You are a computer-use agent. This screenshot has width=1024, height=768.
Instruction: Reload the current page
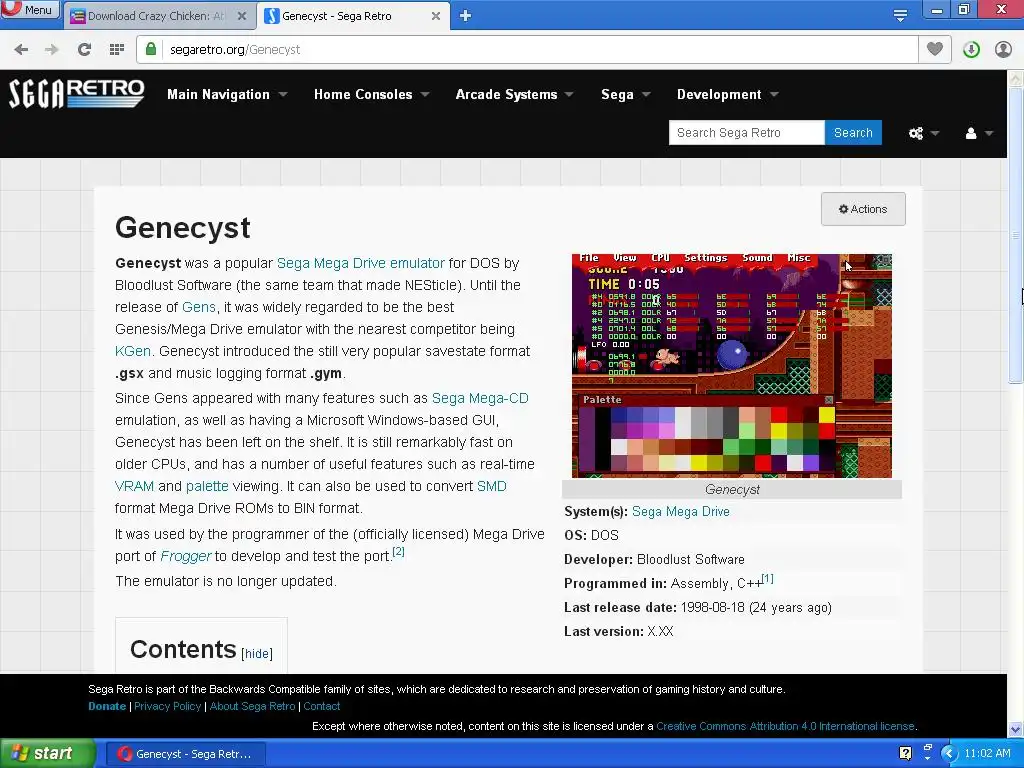tap(84, 50)
